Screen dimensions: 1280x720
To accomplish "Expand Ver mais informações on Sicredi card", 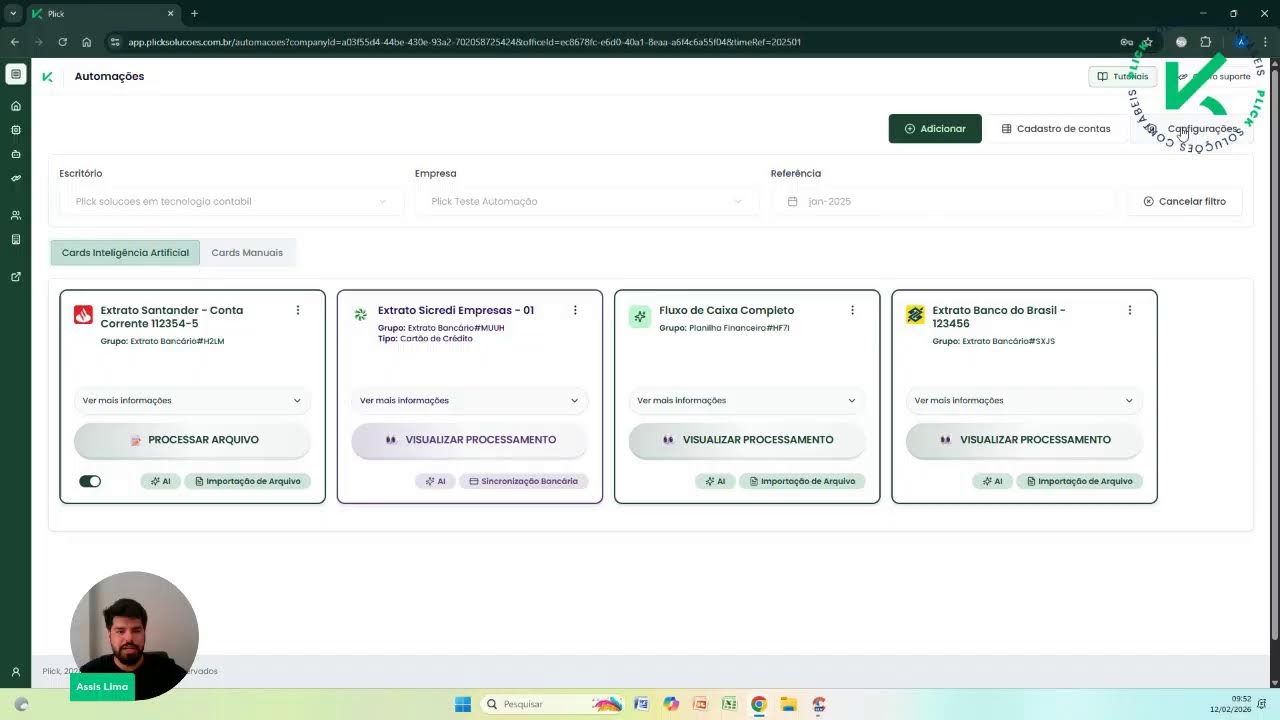I will point(469,400).
